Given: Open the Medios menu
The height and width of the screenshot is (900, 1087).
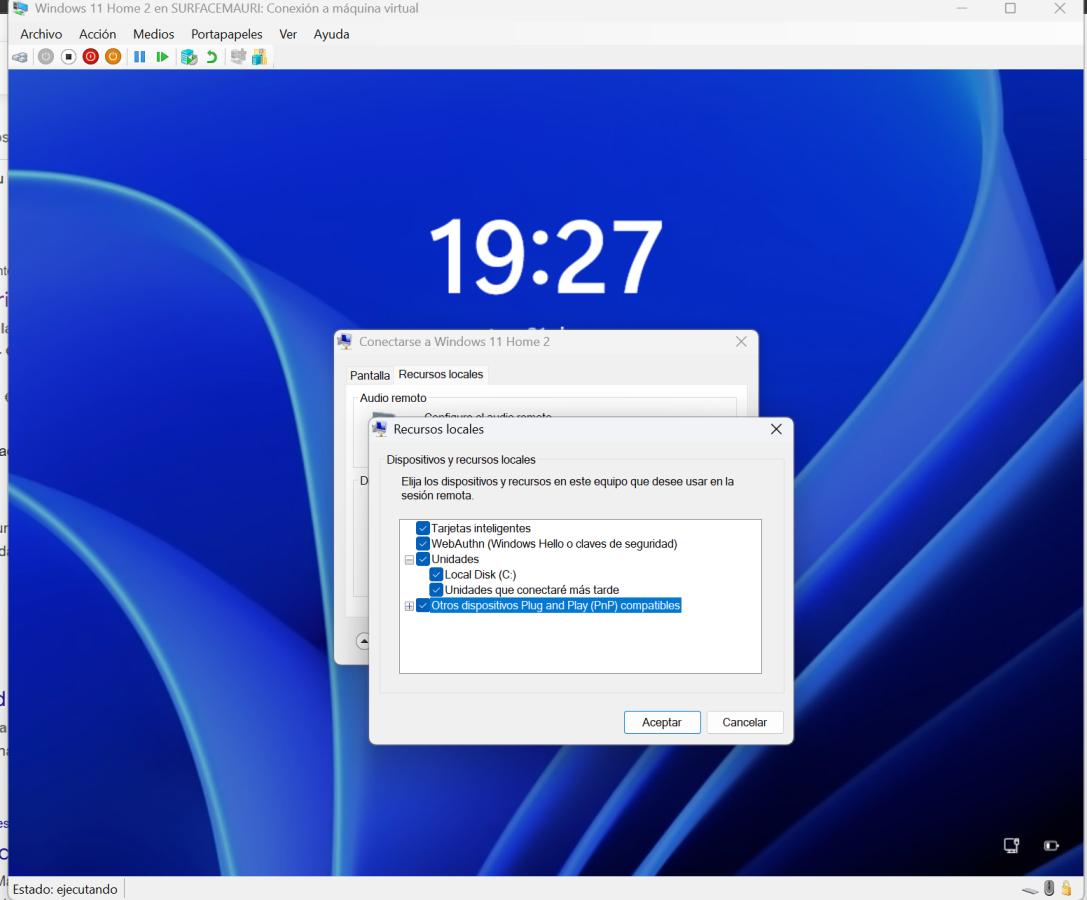Looking at the screenshot, I should (153, 34).
